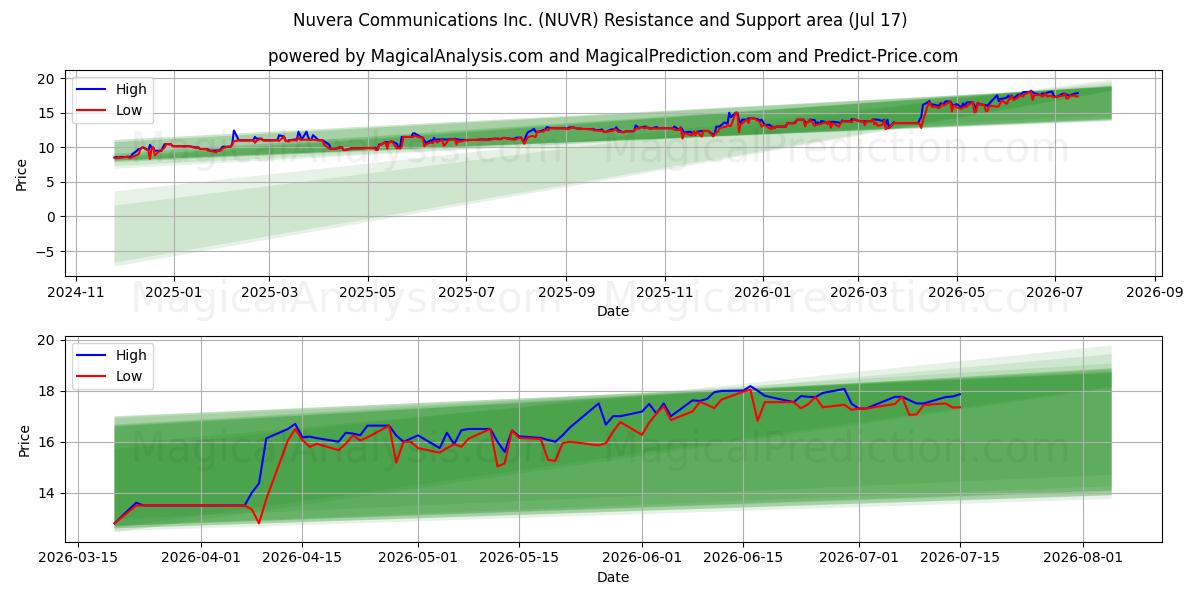Viewport: 1200px width, 600px height.
Task: Click the '2026-04-15' tick label
Action: (x=301, y=558)
